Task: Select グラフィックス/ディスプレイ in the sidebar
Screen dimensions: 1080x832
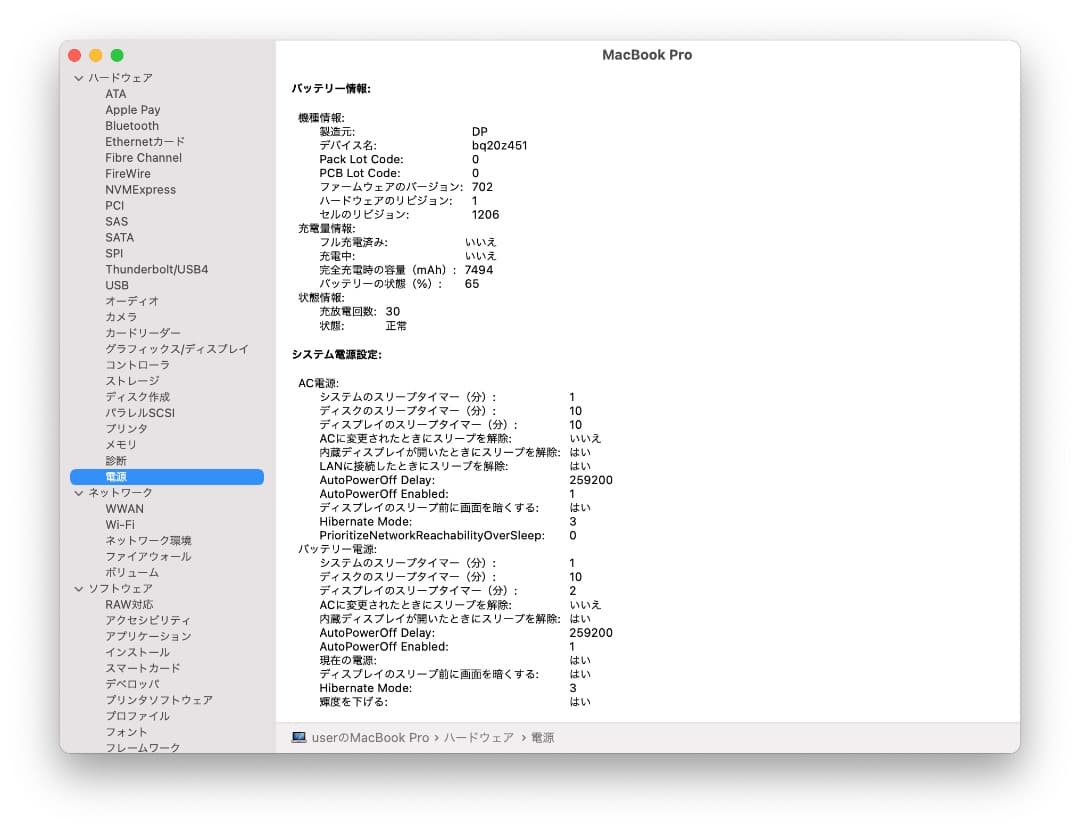Action: 176,349
